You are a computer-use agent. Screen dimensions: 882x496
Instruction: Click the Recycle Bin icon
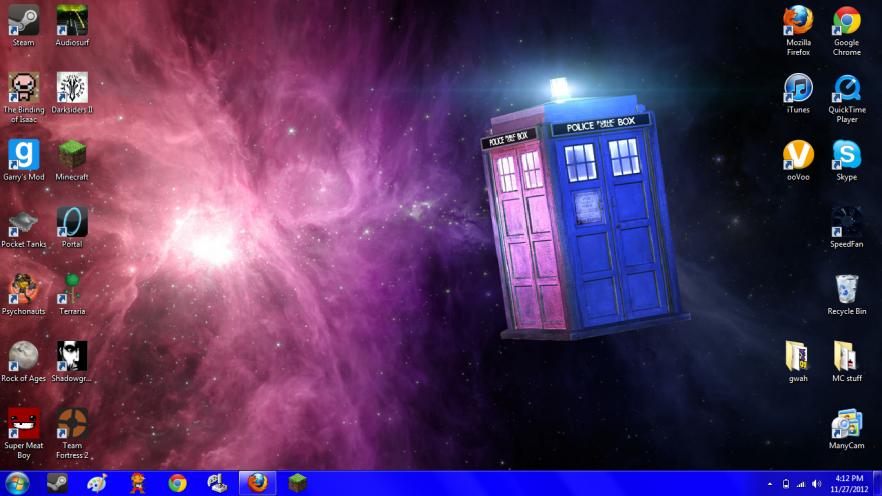click(x=846, y=289)
